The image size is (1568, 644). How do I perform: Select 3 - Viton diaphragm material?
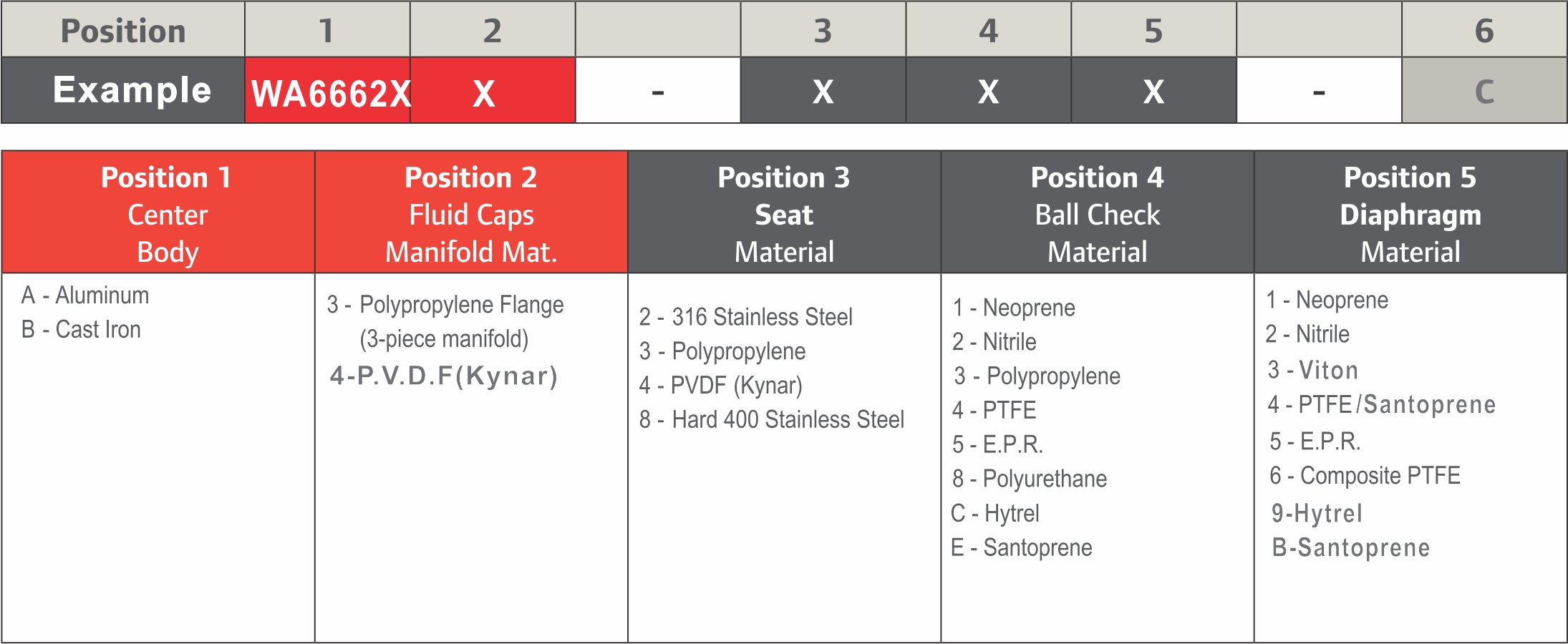pos(1312,371)
